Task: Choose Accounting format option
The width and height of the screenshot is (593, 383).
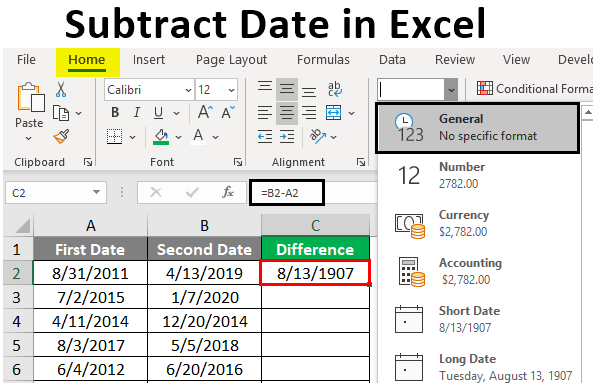Action: [479, 271]
